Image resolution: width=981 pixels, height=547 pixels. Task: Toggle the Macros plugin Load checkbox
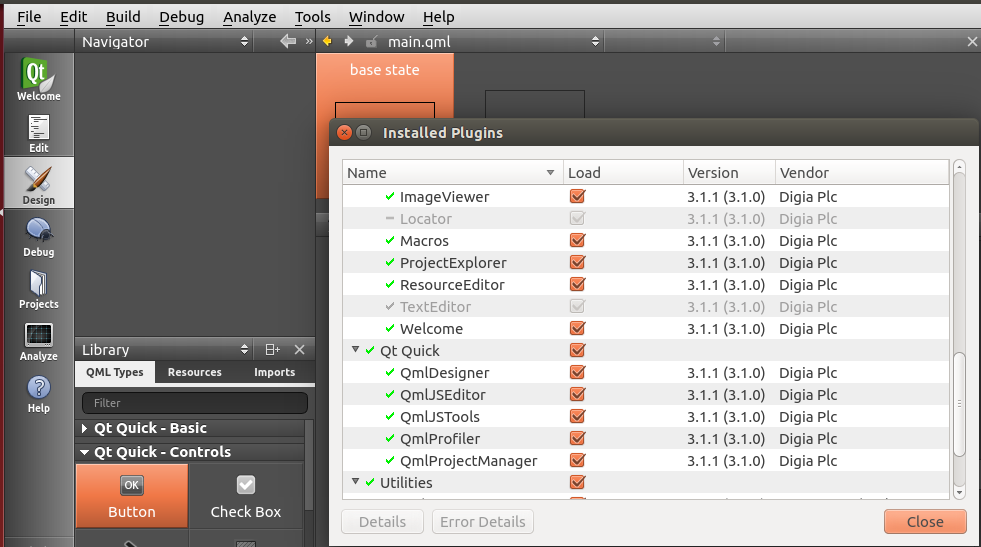[576, 241]
